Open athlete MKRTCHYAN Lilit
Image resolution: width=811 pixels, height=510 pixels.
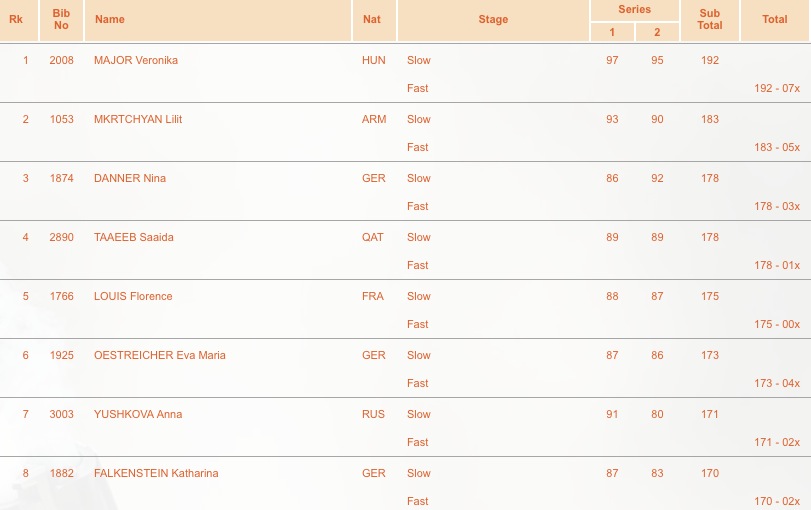coord(138,119)
